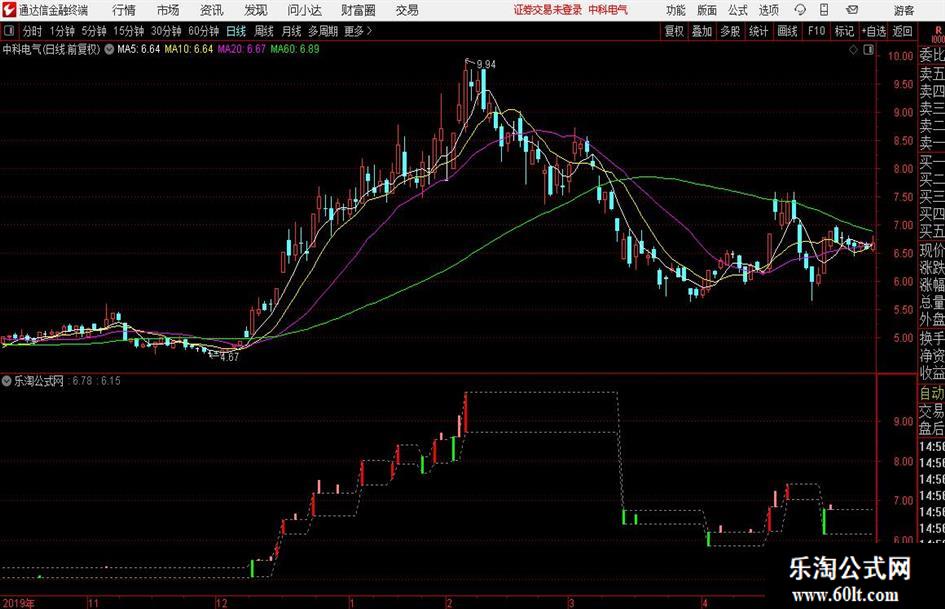Switch to the 周线 weekly tab
This screenshot has width=945, height=609.
coord(263,31)
